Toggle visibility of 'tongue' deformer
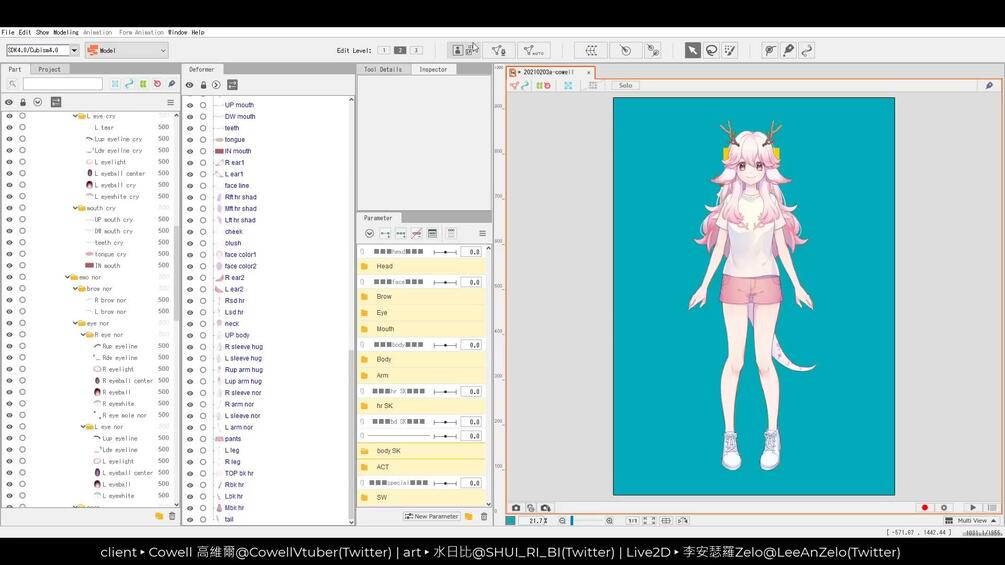The image size is (1005, 565). pos(190,140)
